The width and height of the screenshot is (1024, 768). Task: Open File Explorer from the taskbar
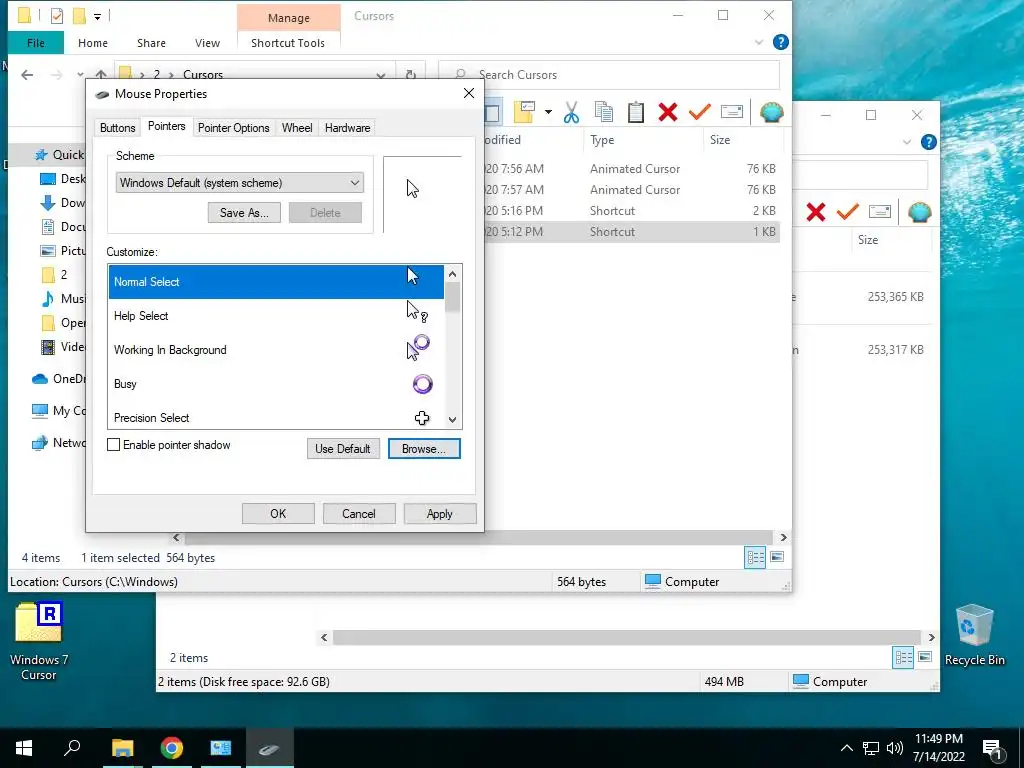(x=122, y=748)
